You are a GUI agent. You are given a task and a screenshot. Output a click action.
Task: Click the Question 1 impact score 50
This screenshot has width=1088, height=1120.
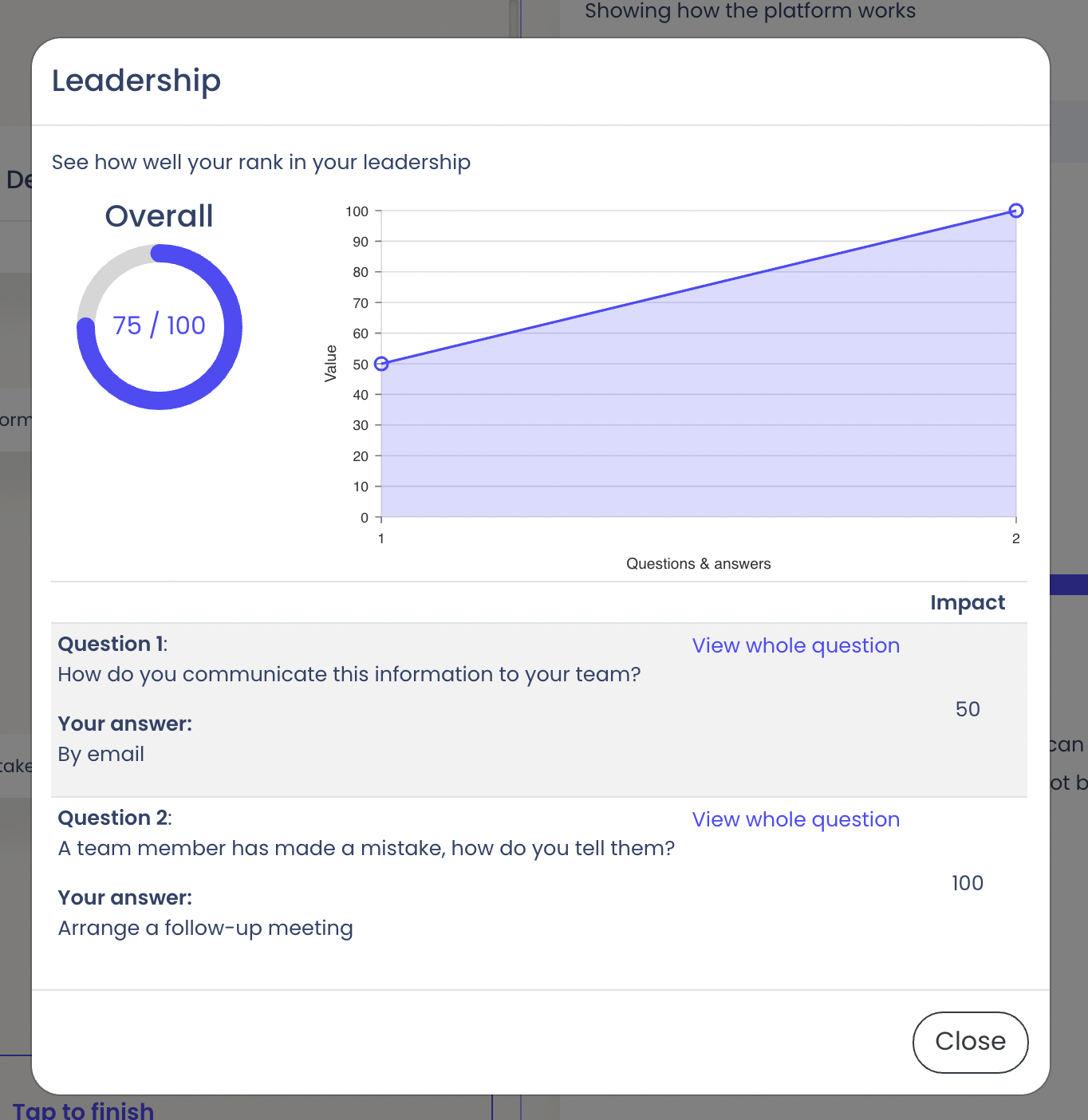967,709
